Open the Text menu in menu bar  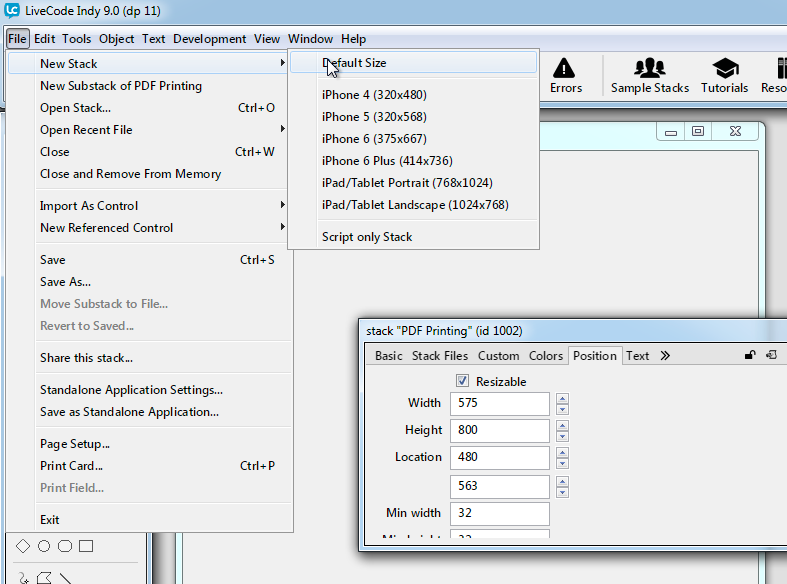pyautogui.click(x=154, y=39)
